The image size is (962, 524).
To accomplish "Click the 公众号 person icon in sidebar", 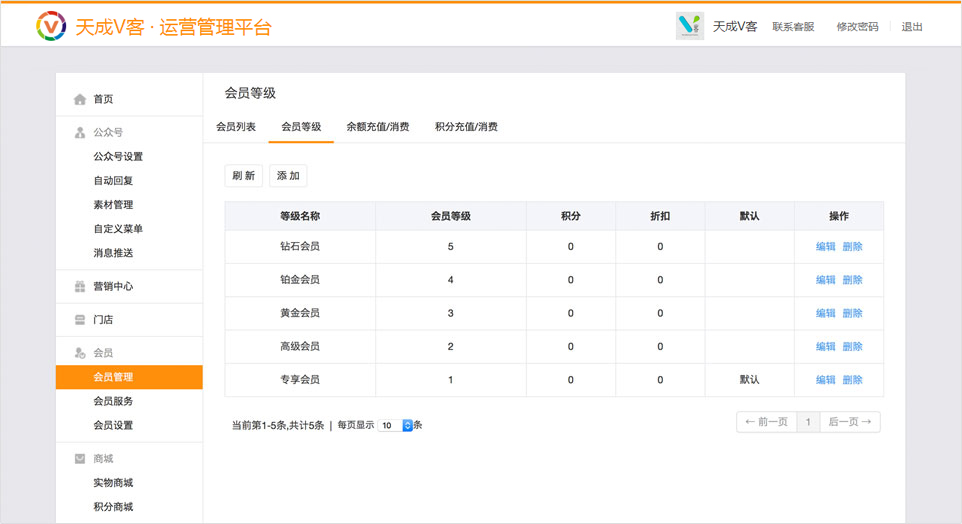I will click(80, 132).
